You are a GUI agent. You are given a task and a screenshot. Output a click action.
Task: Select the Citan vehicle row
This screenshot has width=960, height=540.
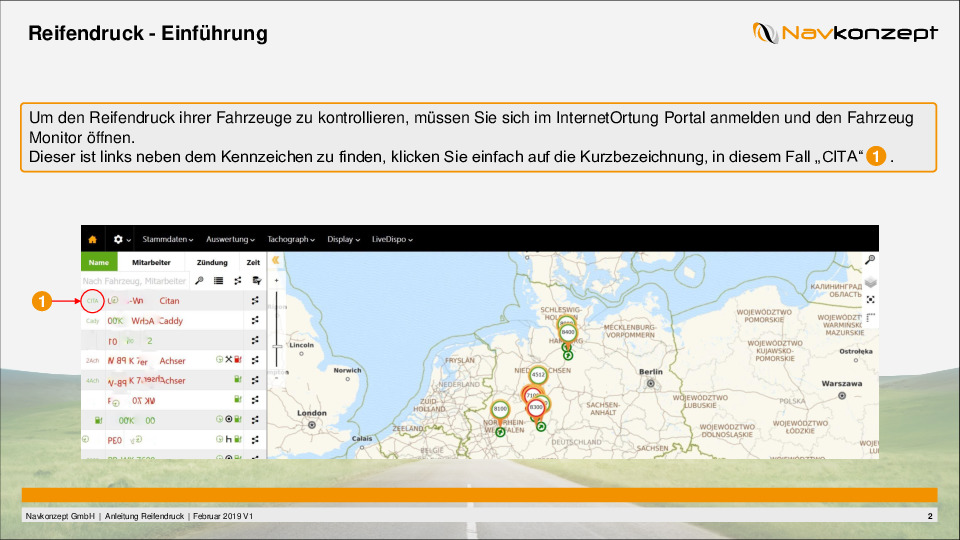pyautogui.click(x=174, y=301)
